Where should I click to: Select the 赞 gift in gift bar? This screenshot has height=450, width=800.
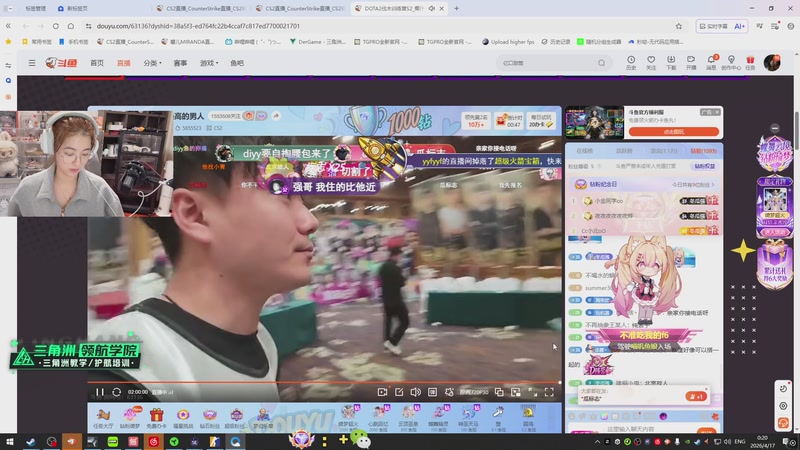coord(498,416)
